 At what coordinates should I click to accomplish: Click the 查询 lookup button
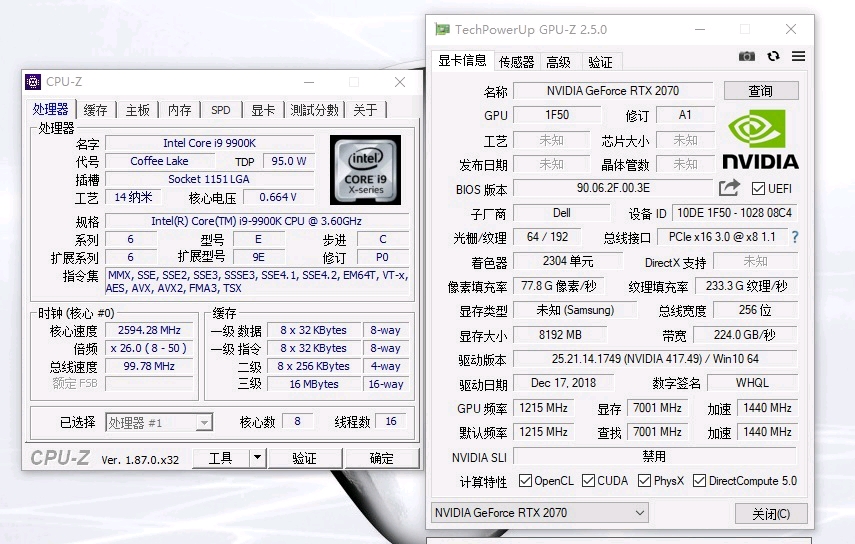click(x=761, y=90)
